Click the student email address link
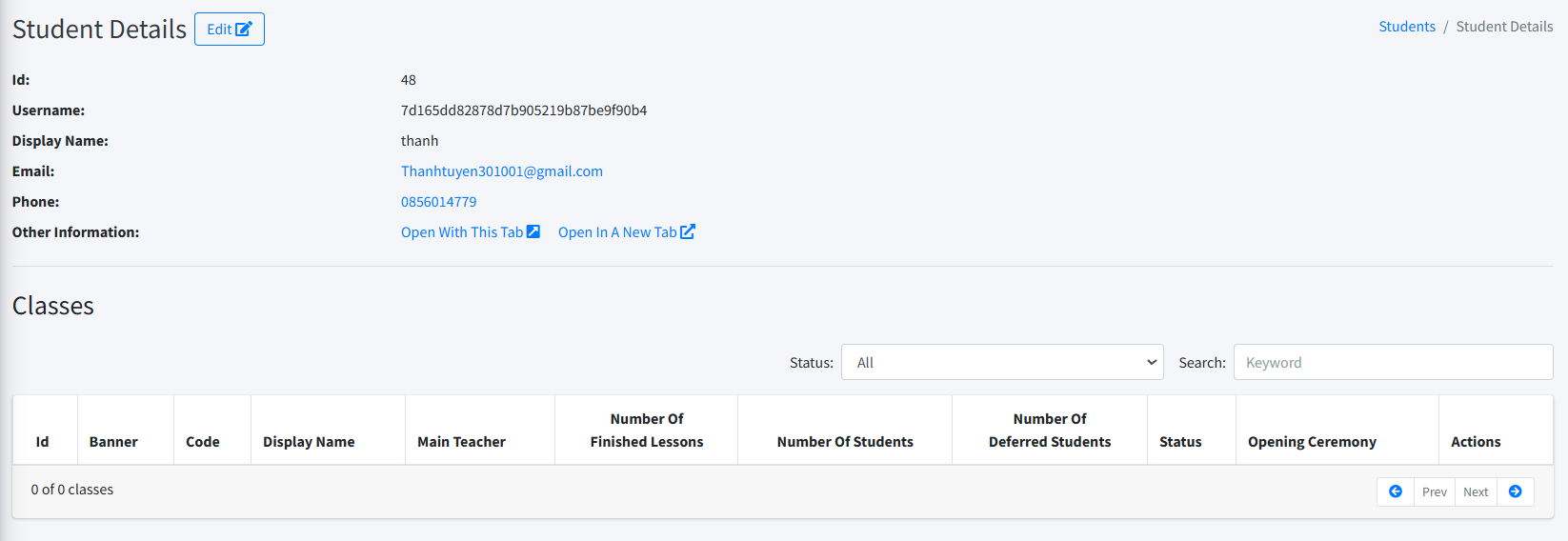This screenshot has width=1568, height=541. point(502,171)
